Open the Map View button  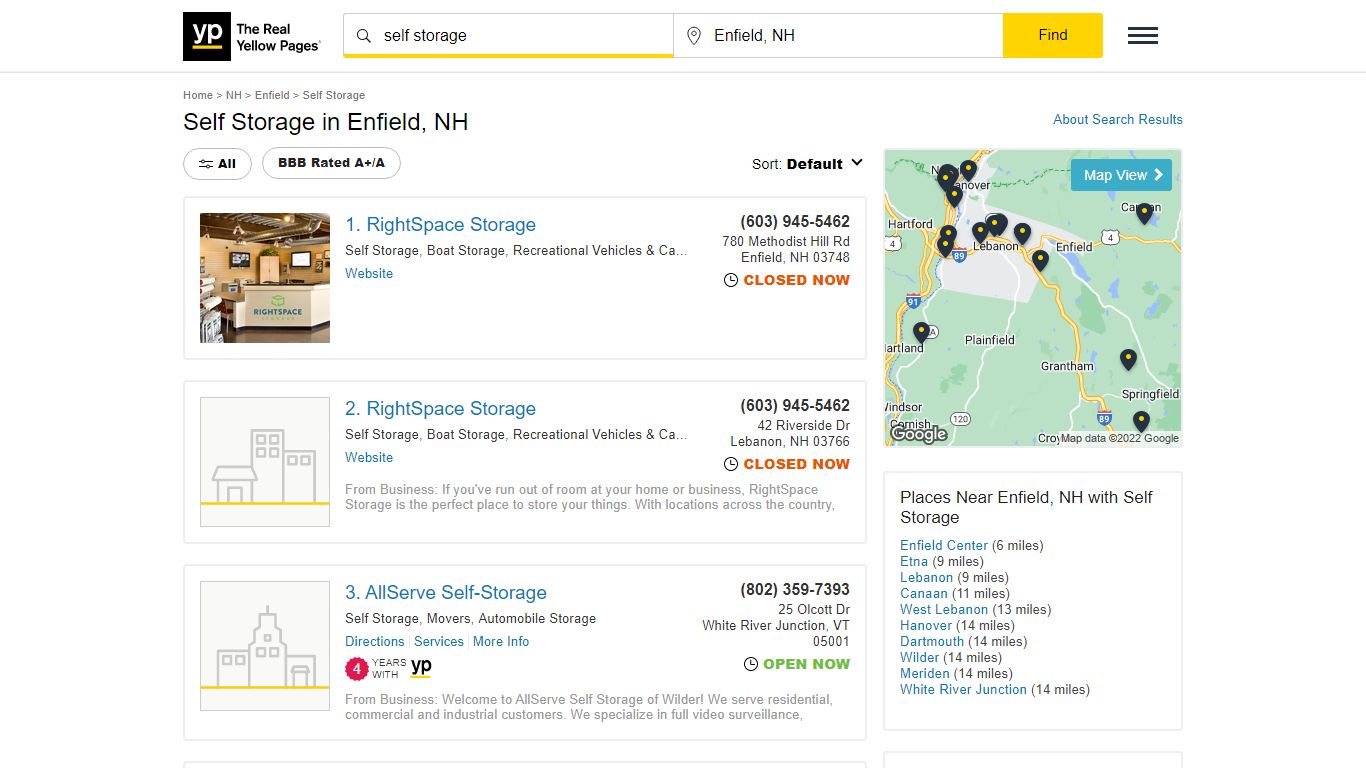pyautogui.click(x=1121, y=175)
